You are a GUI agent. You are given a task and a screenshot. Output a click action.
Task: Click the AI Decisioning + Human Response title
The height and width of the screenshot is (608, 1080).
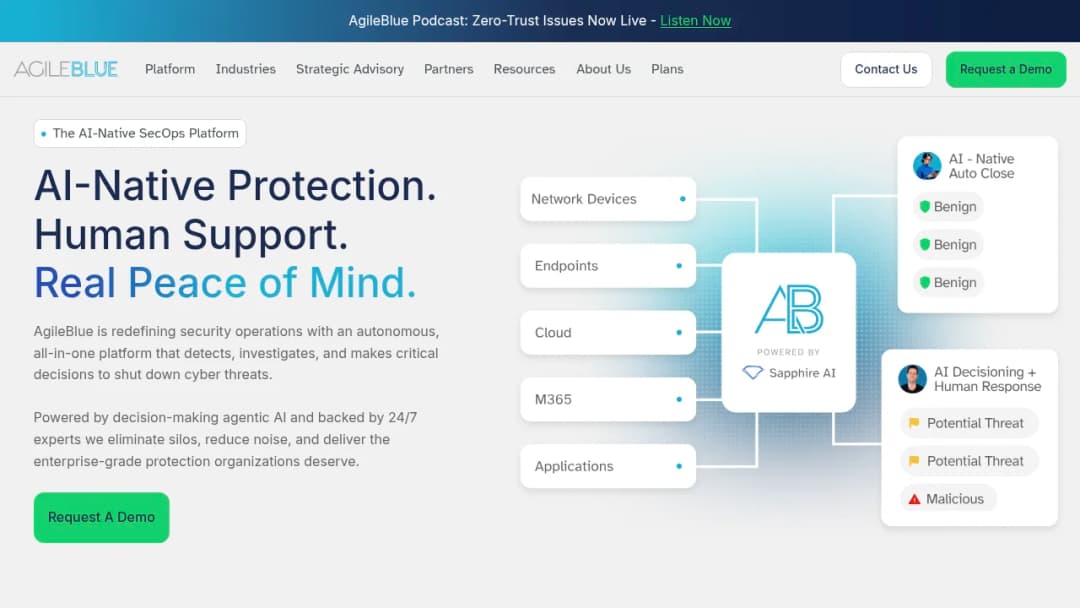[987, 379]
